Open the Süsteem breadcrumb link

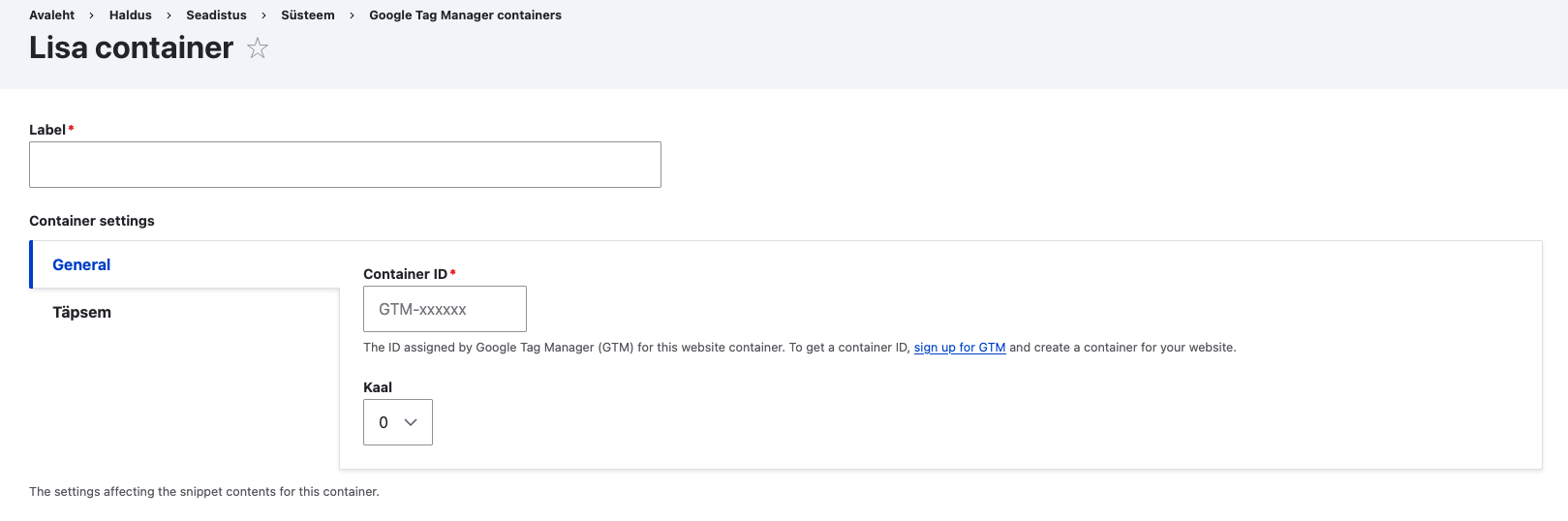click(307, 15)
